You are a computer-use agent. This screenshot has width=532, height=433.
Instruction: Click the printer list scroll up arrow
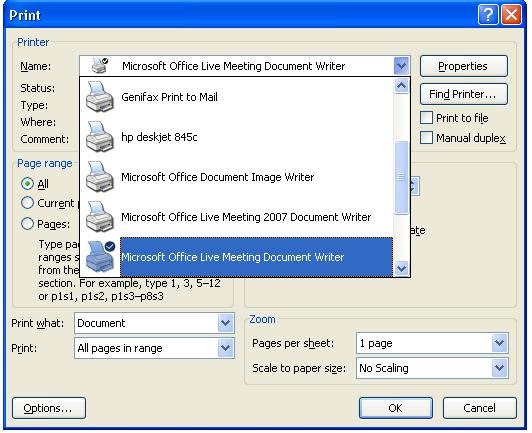(x=401, y=86)
